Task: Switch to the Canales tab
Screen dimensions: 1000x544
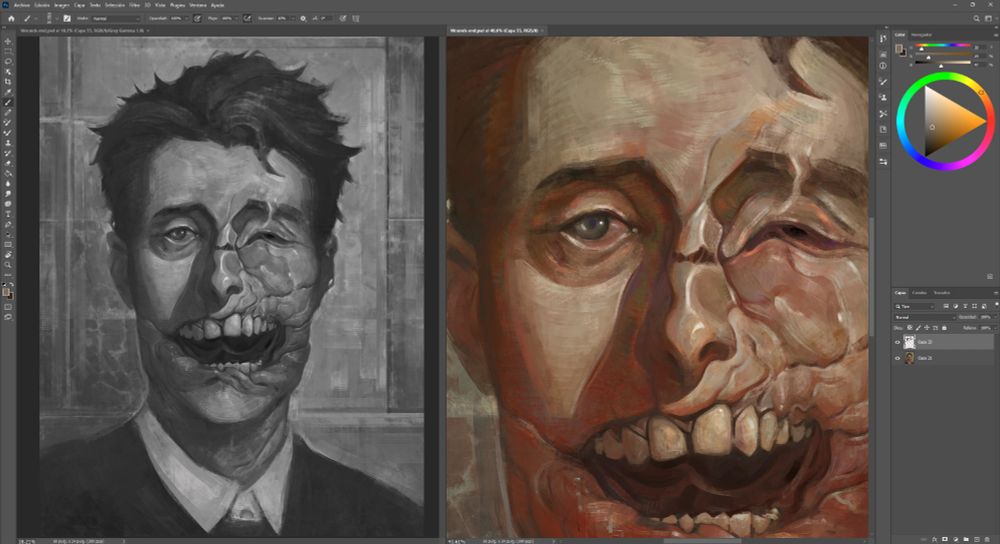Action: coord(919,293)
